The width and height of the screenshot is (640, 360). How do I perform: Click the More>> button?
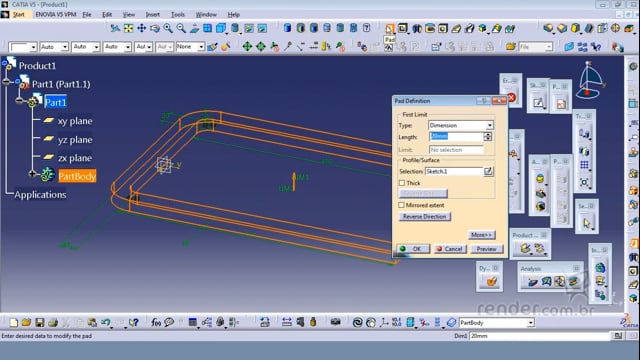point(481,235)
